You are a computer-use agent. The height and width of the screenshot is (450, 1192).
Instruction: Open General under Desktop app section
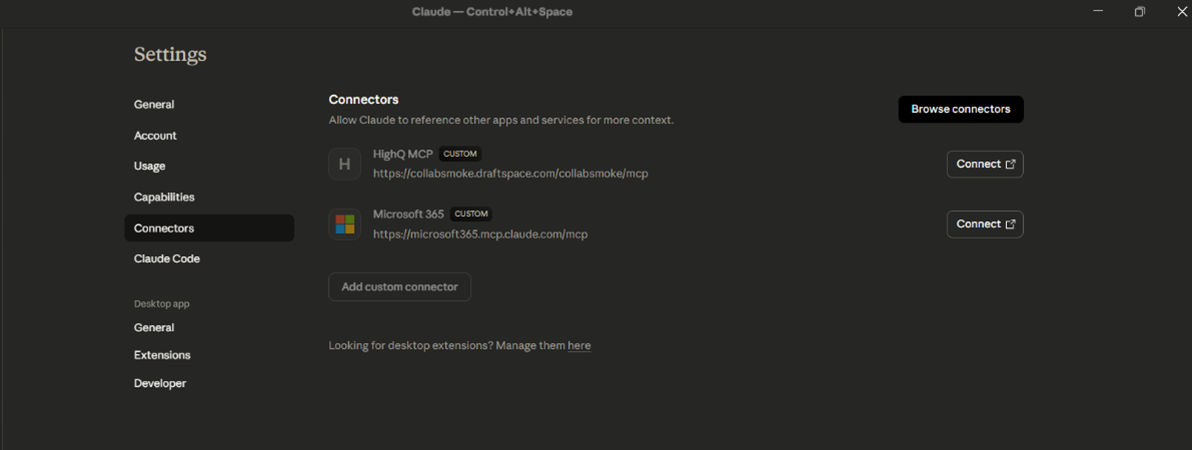pyautogui.click(x=154, y=327)
